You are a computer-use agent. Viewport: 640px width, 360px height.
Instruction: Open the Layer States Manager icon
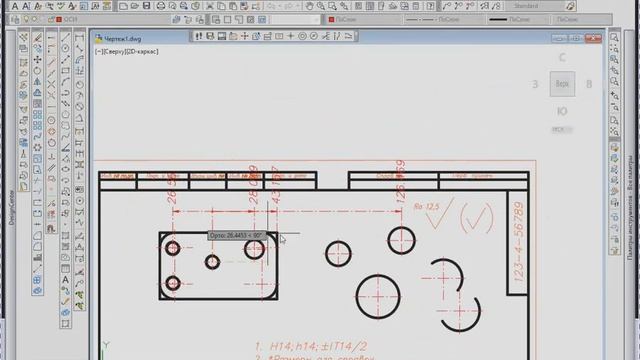[200, 19]
